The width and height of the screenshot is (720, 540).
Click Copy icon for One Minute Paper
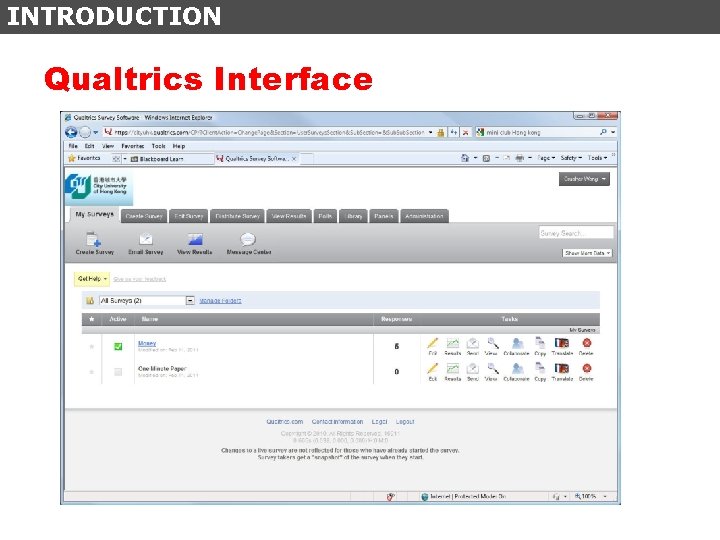coord(540,368)
